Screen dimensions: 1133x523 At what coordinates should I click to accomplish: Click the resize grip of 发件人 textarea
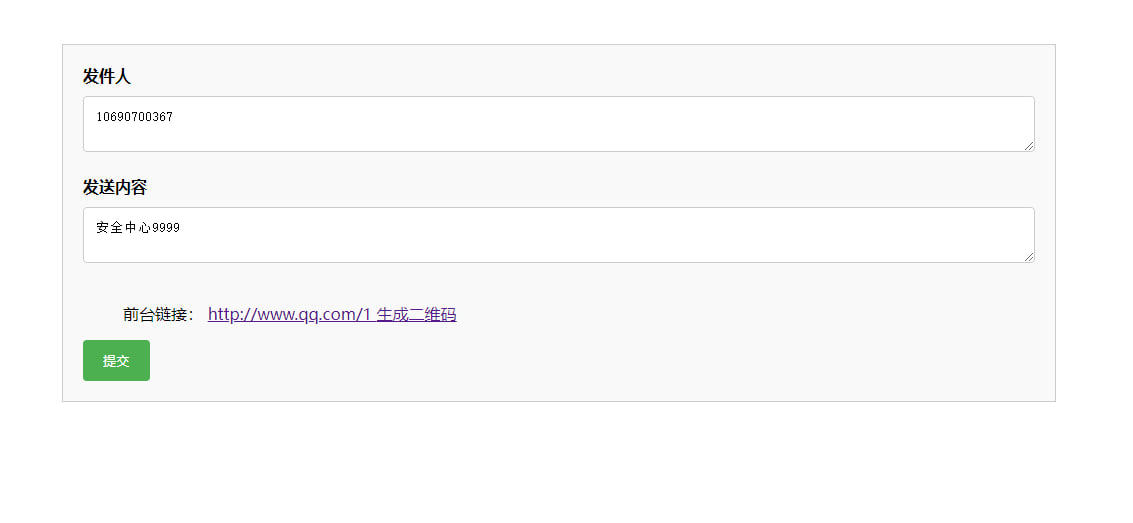pyautogui.click(x=1029, y=146)
